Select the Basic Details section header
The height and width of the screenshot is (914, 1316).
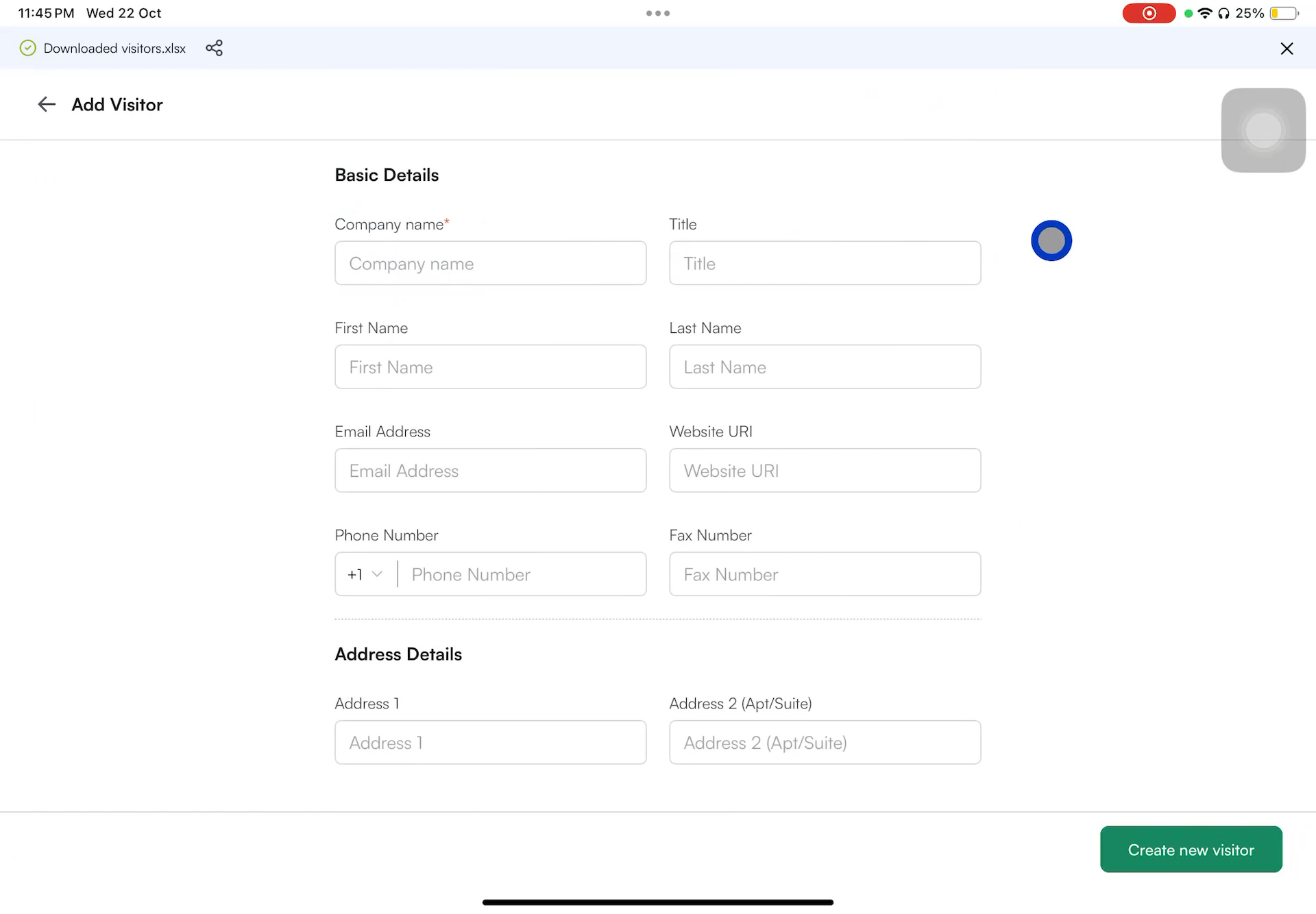pyautogui.click(x=386, y=175)
